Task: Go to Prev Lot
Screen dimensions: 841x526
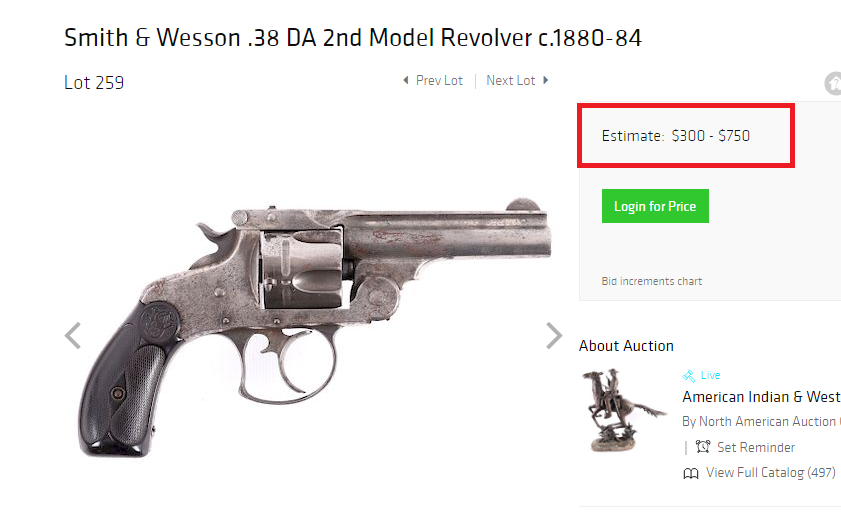Action: (x=439, y=80)
